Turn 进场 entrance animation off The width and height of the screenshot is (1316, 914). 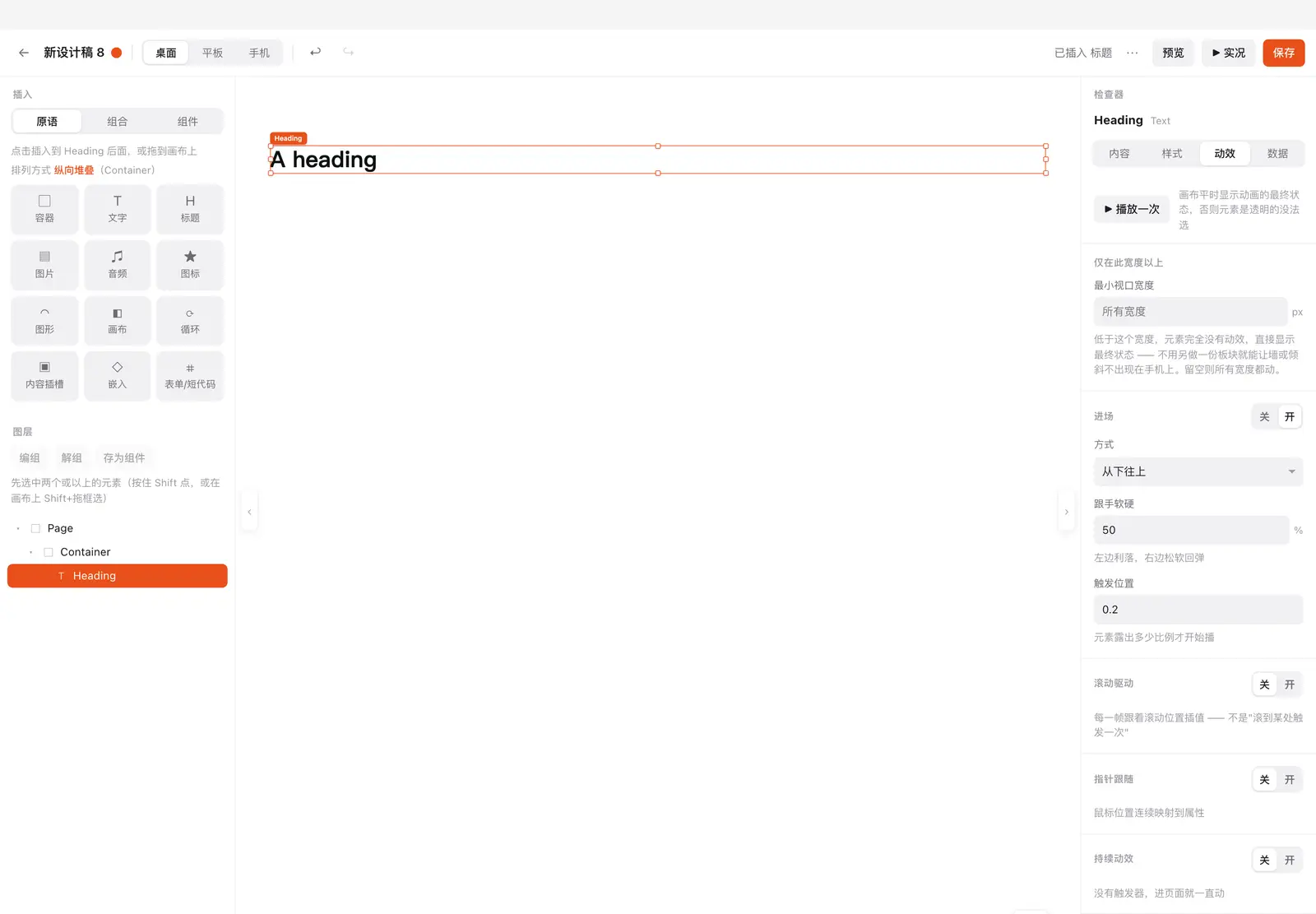pos(1264,416)
